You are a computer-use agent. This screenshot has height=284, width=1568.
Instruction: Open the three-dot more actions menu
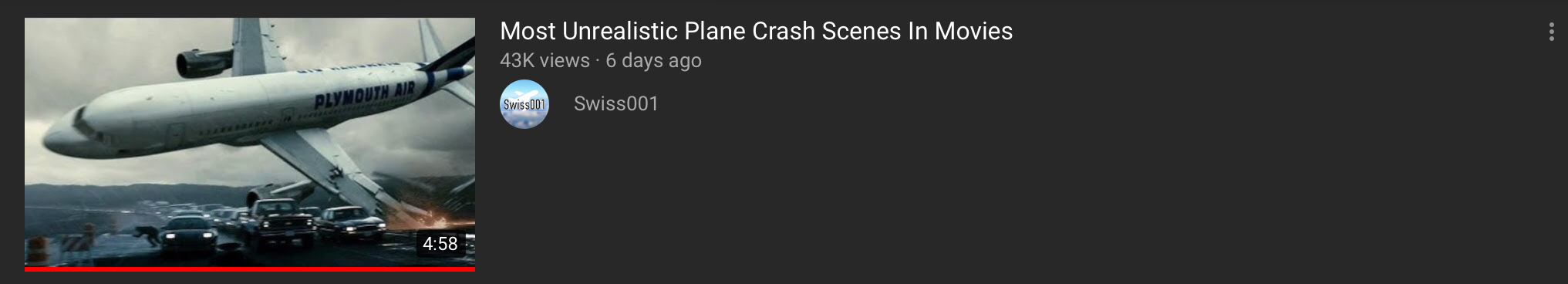pyautogui.click(x=1551, y=32)
